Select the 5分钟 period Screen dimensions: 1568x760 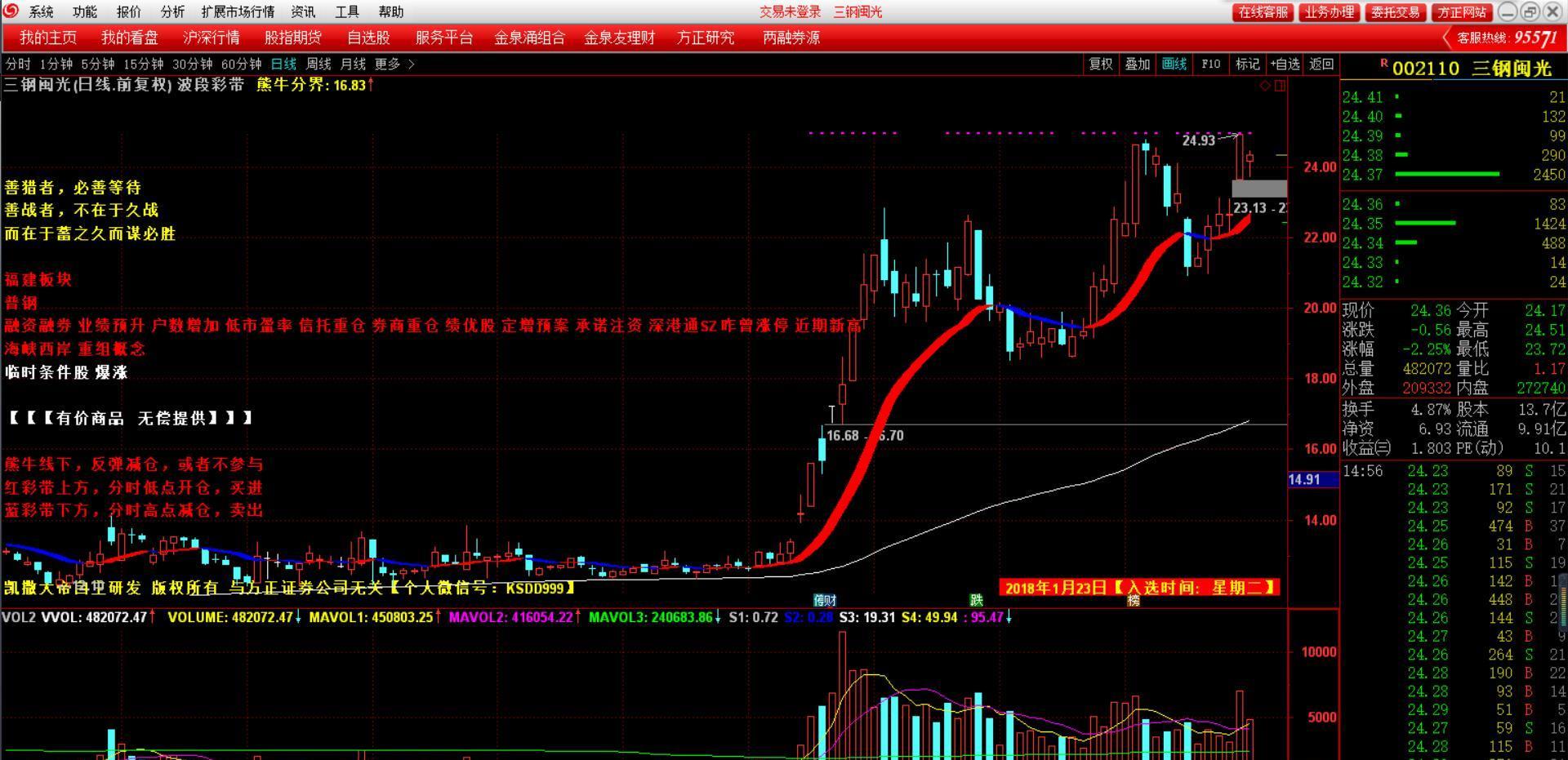click(x=98, y=64)
